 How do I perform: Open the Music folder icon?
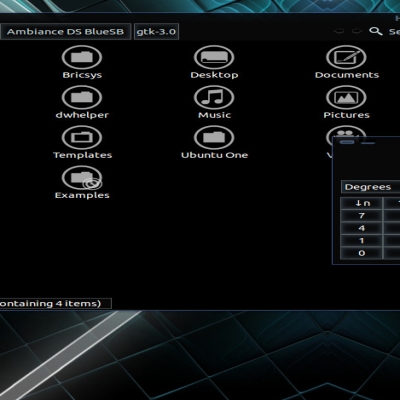point(214,97)
